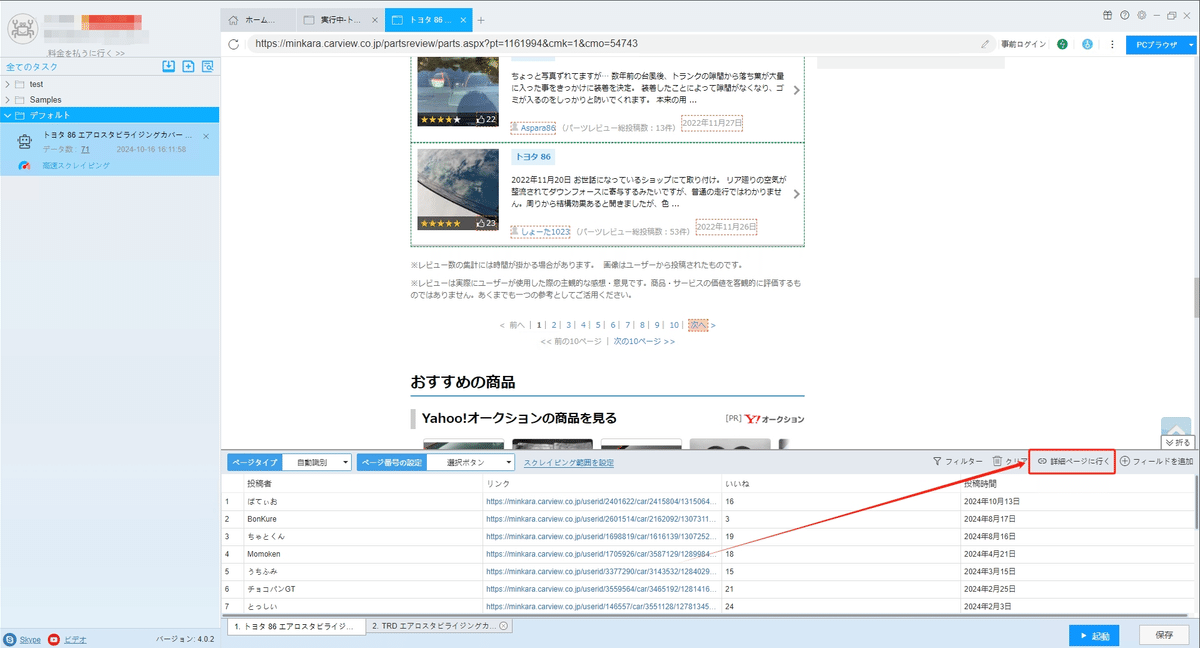Screen dimensions: 1200x648
Task: Open the video (ビデオ) YouTube link
Action: [75, 638]
